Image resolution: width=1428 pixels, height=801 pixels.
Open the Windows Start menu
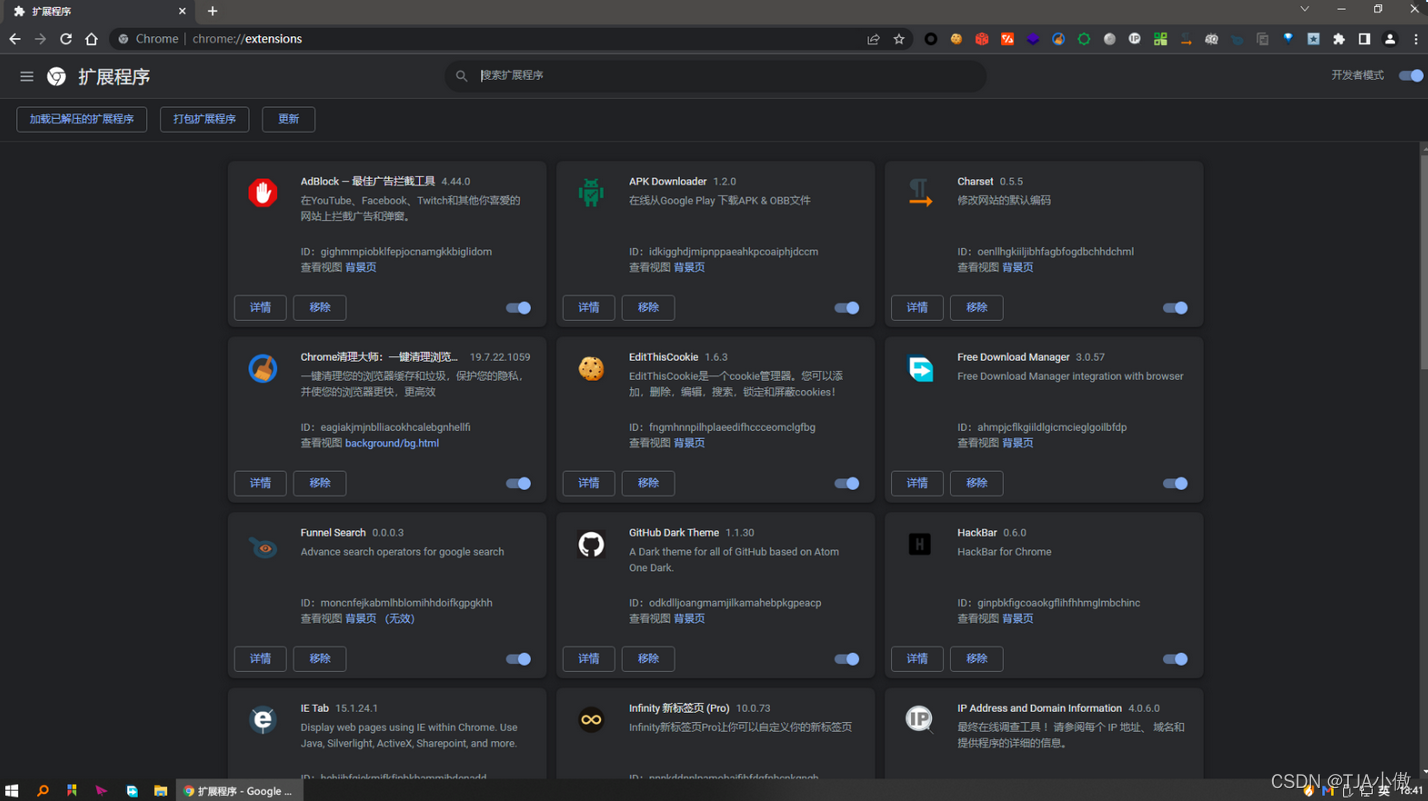12,790
